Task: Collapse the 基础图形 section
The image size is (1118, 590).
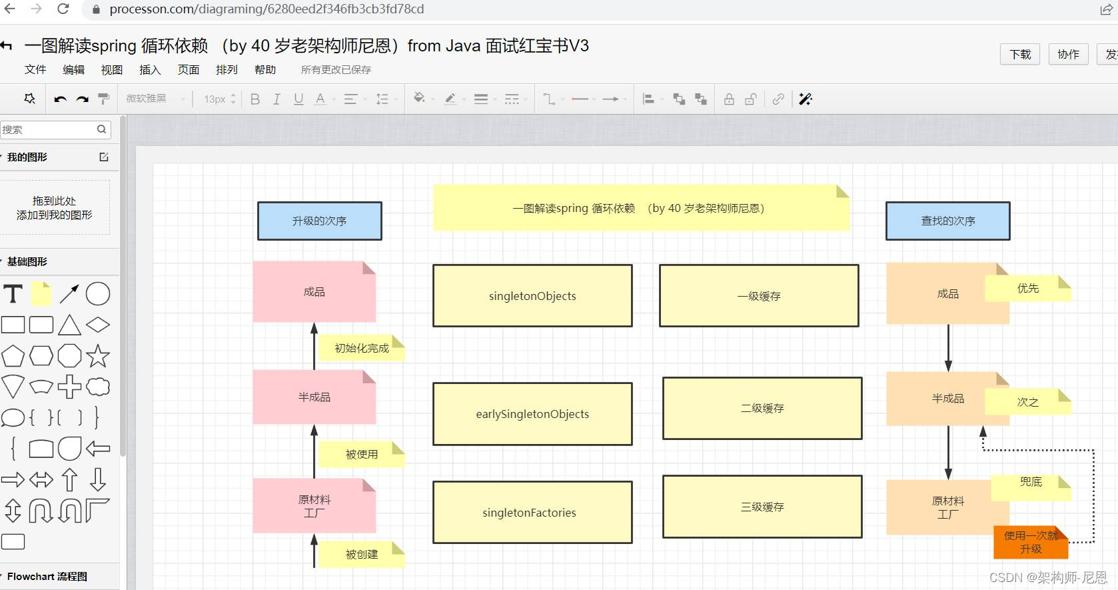Action: [26, 261]
